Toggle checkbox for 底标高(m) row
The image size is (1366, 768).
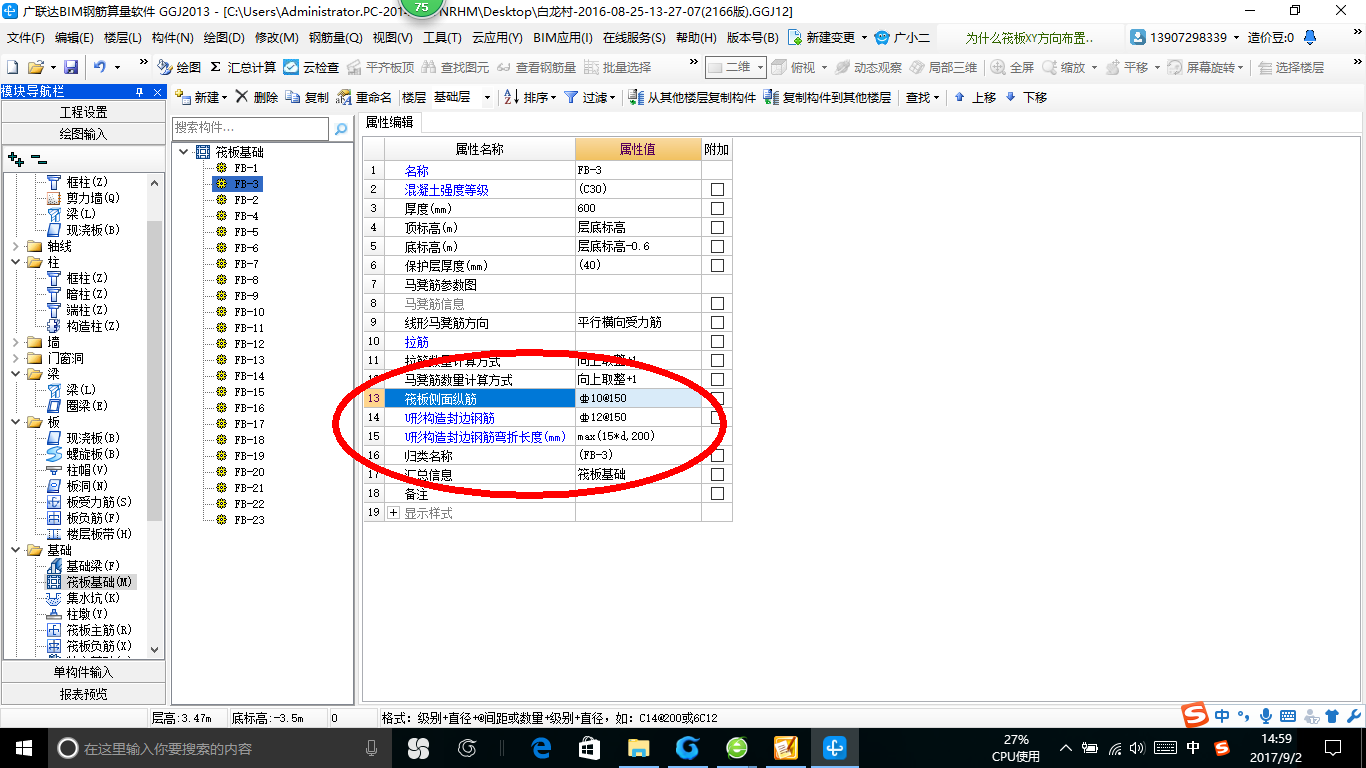point(717,247)
